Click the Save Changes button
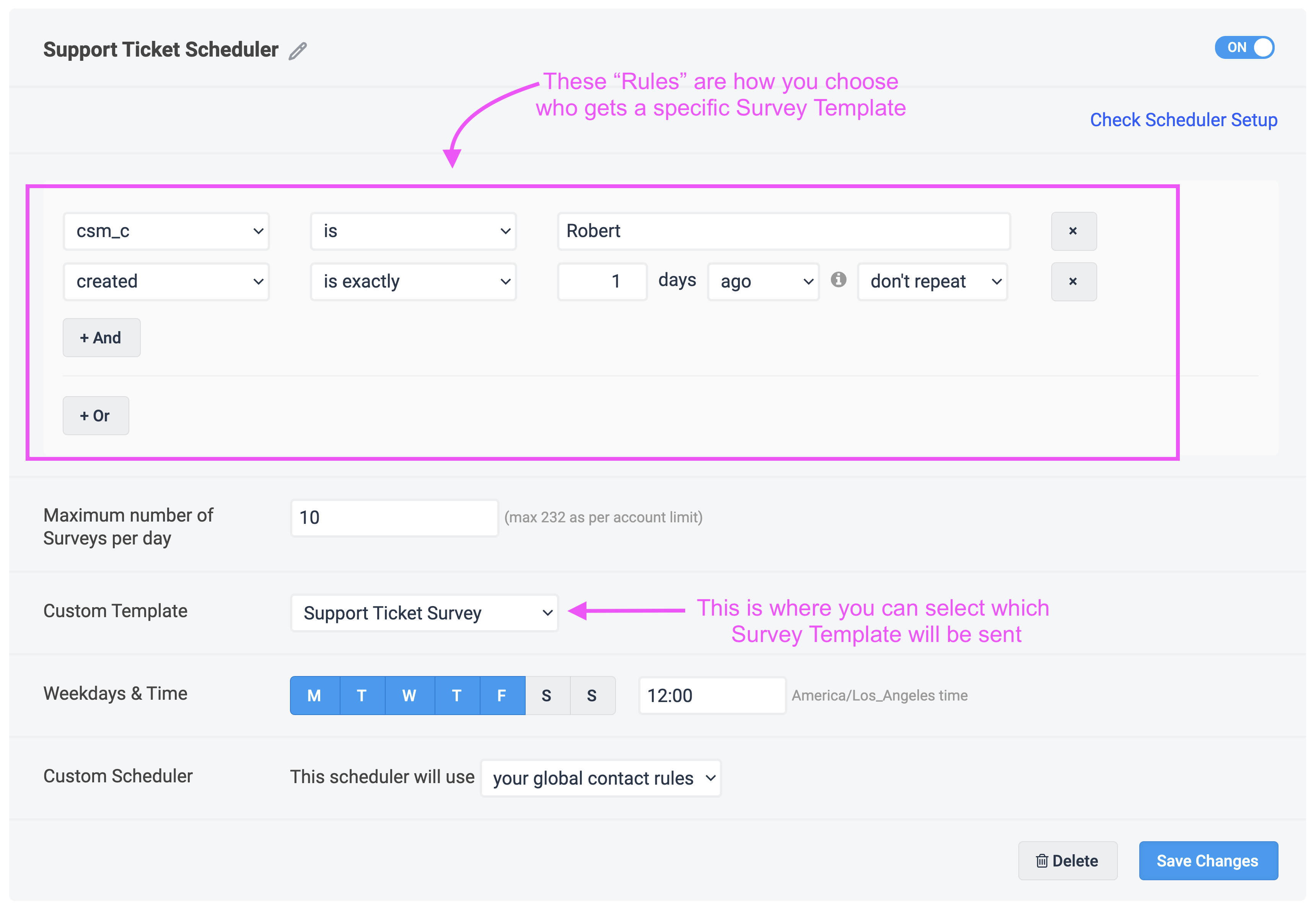This screenshot has height=907, width=1316. [1207, 861]
